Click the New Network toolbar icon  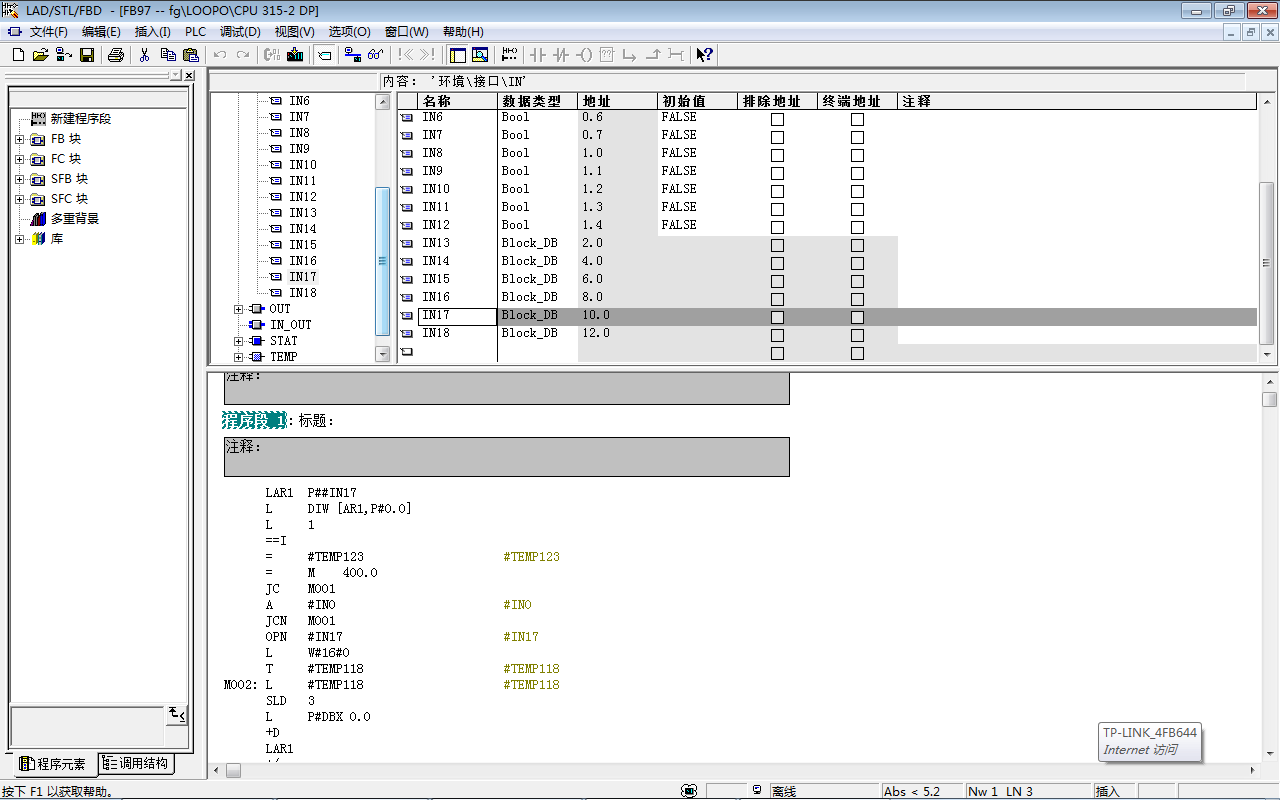pyautogui.click(x=510, y=55)
